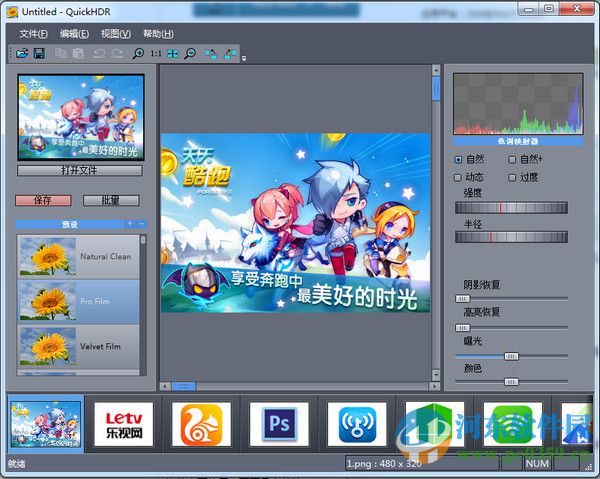
Task: Select the Velvet Film preset
Action: click(x=78, y=347)
